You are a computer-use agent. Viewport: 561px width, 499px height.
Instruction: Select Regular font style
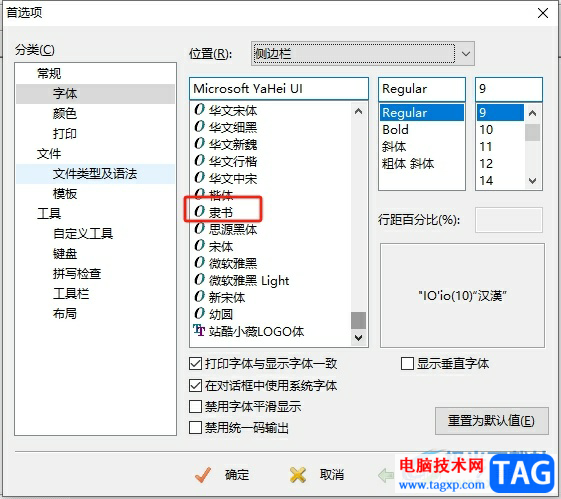[x=422, y=113]
